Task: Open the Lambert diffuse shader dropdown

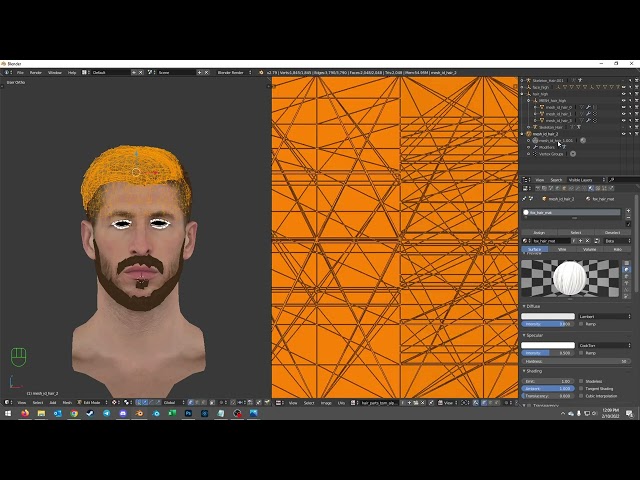Action: 604,316
